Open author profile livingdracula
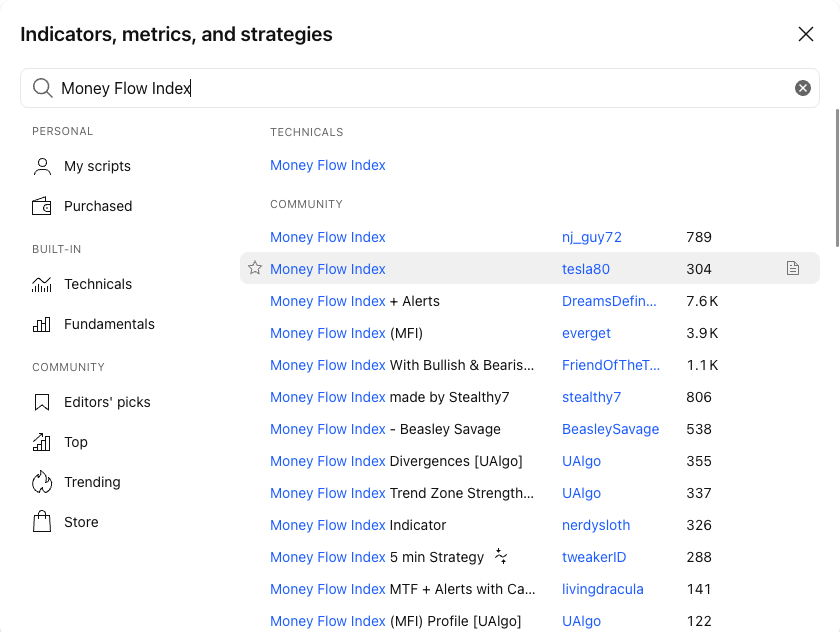This screenshot has height=632, width=840. 603,589
